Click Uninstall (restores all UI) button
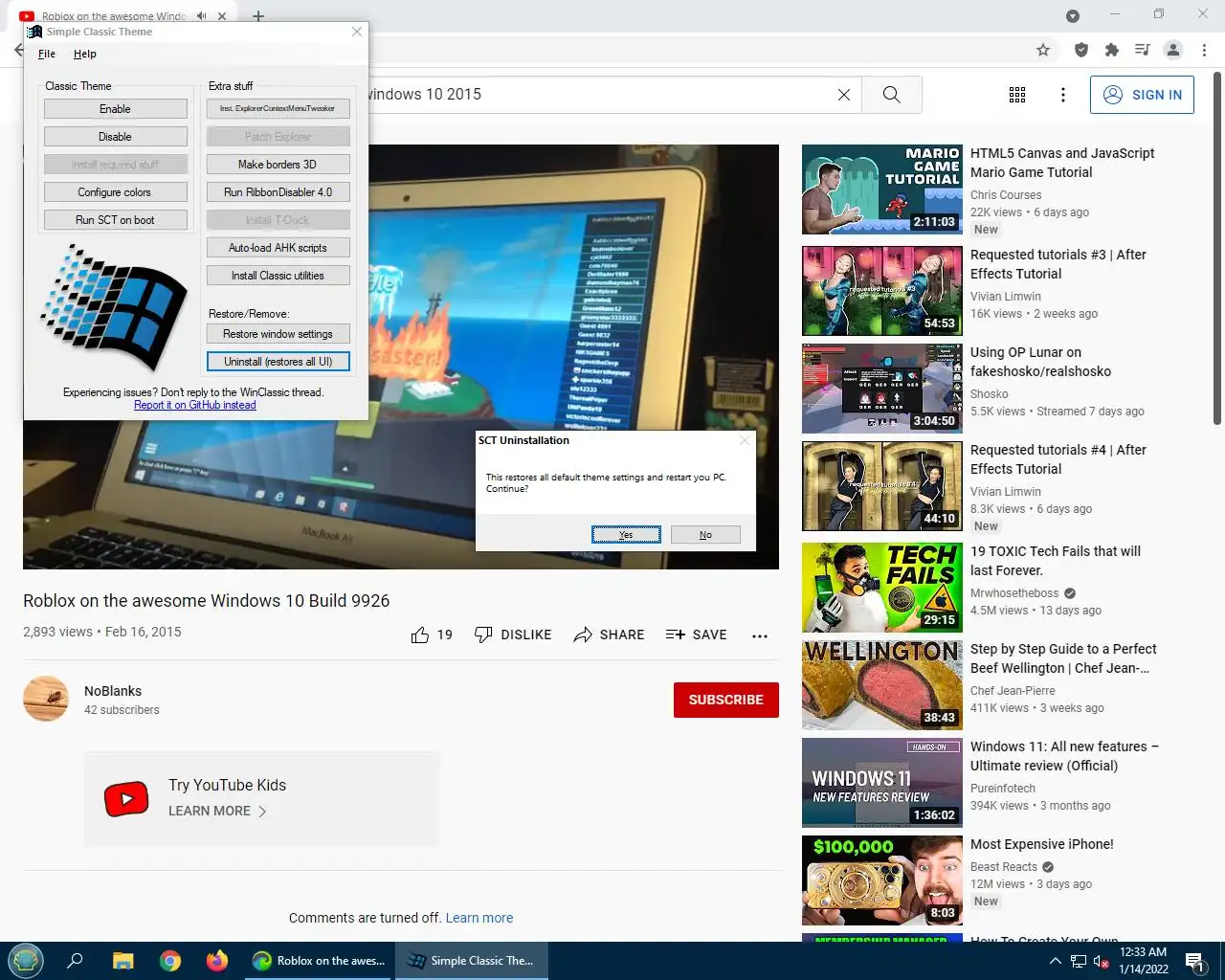 pyautogui.click(x=278, y=362)
